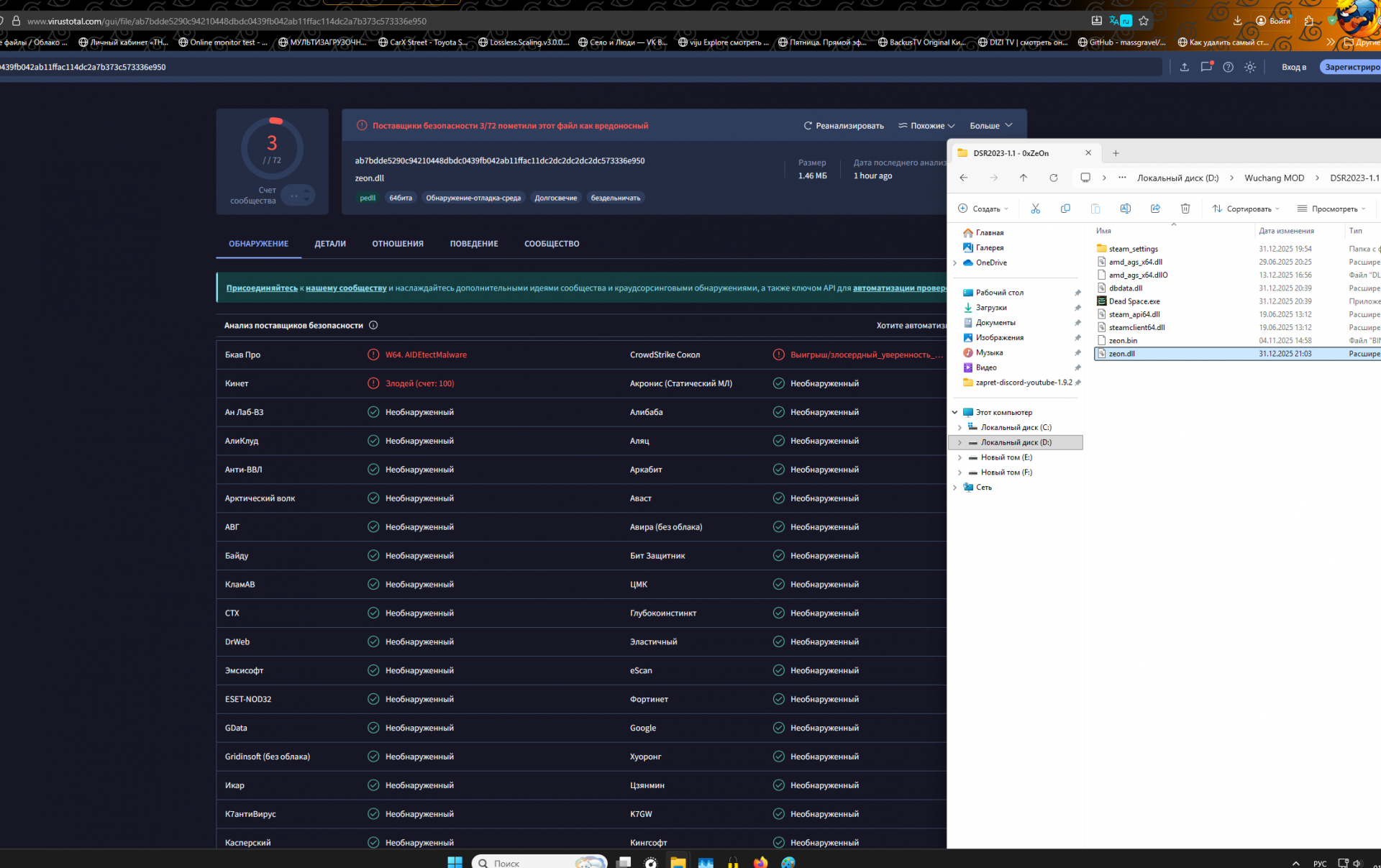Screen dimensions: 1381x868
Task: Open the ПОВЕДЕНИЕ tab
Action: pos(473,244)
